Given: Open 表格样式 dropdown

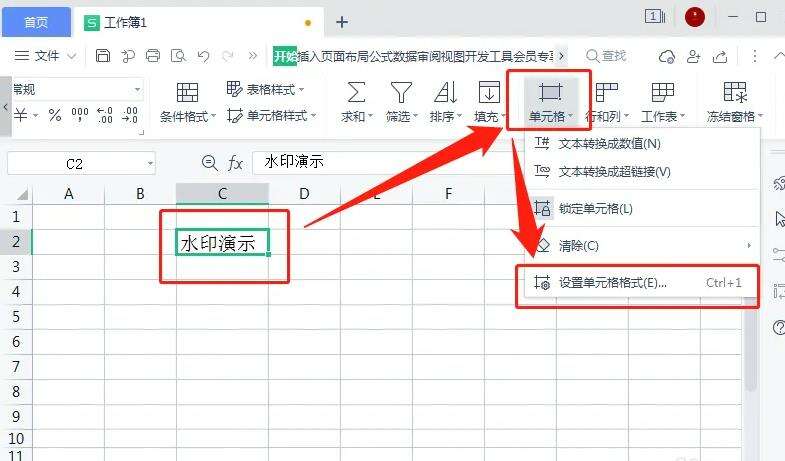Looking at the screenshot, I should 266,90.
